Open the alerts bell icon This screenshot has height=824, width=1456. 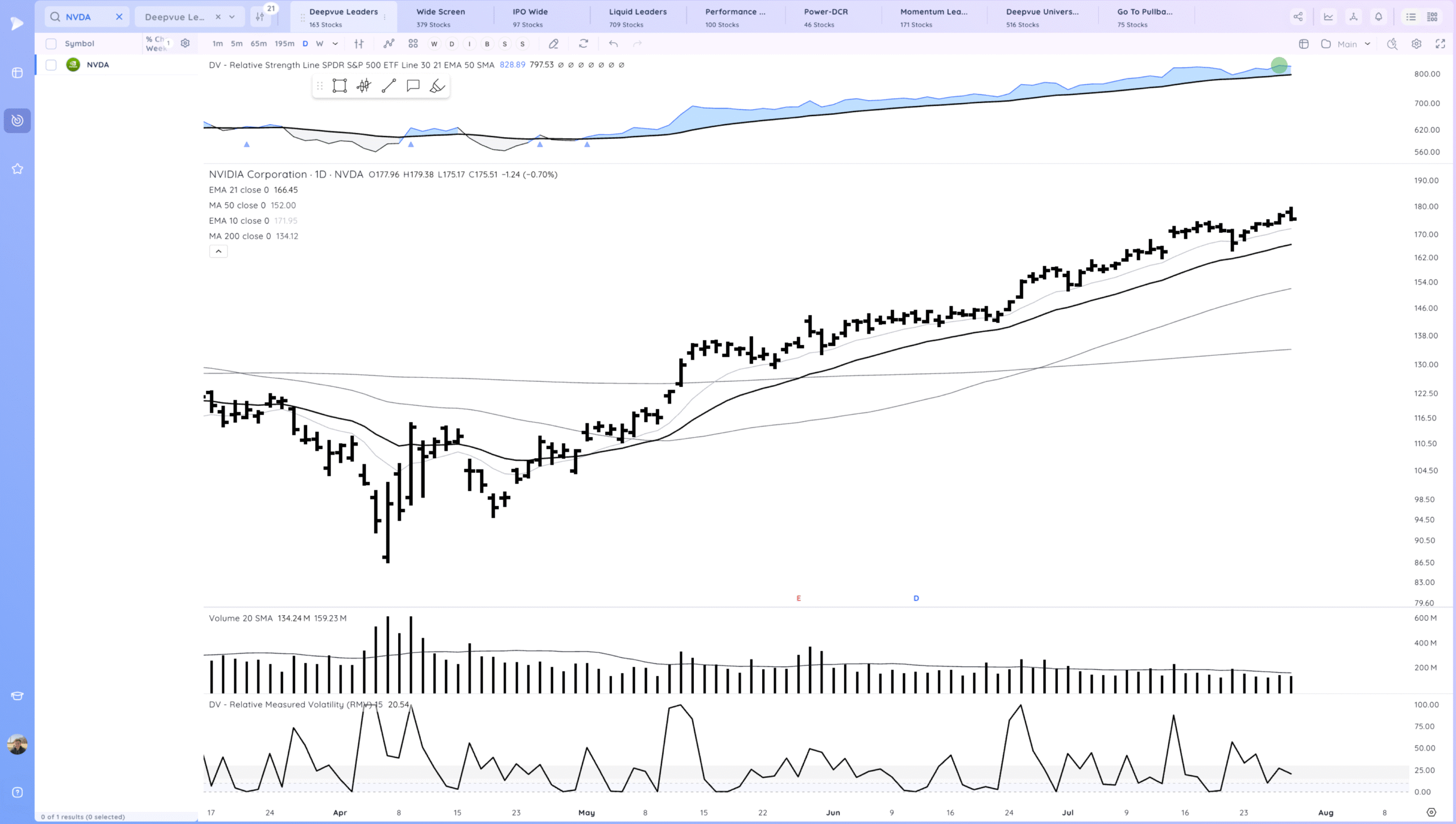pos(1379,17)
